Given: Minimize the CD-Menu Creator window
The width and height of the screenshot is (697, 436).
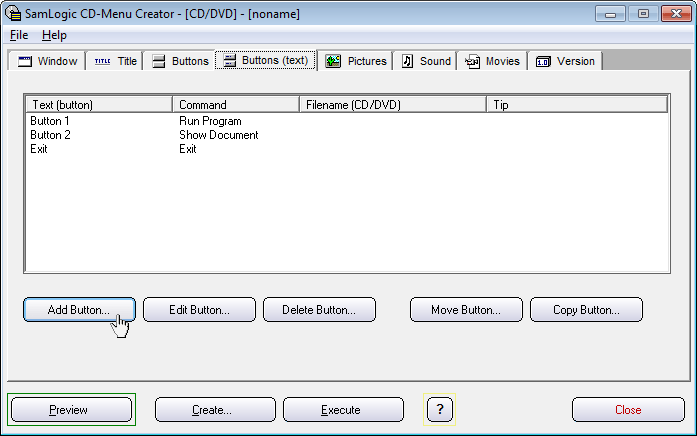Looking at the screenshot, I should click(x=610, y=14).
